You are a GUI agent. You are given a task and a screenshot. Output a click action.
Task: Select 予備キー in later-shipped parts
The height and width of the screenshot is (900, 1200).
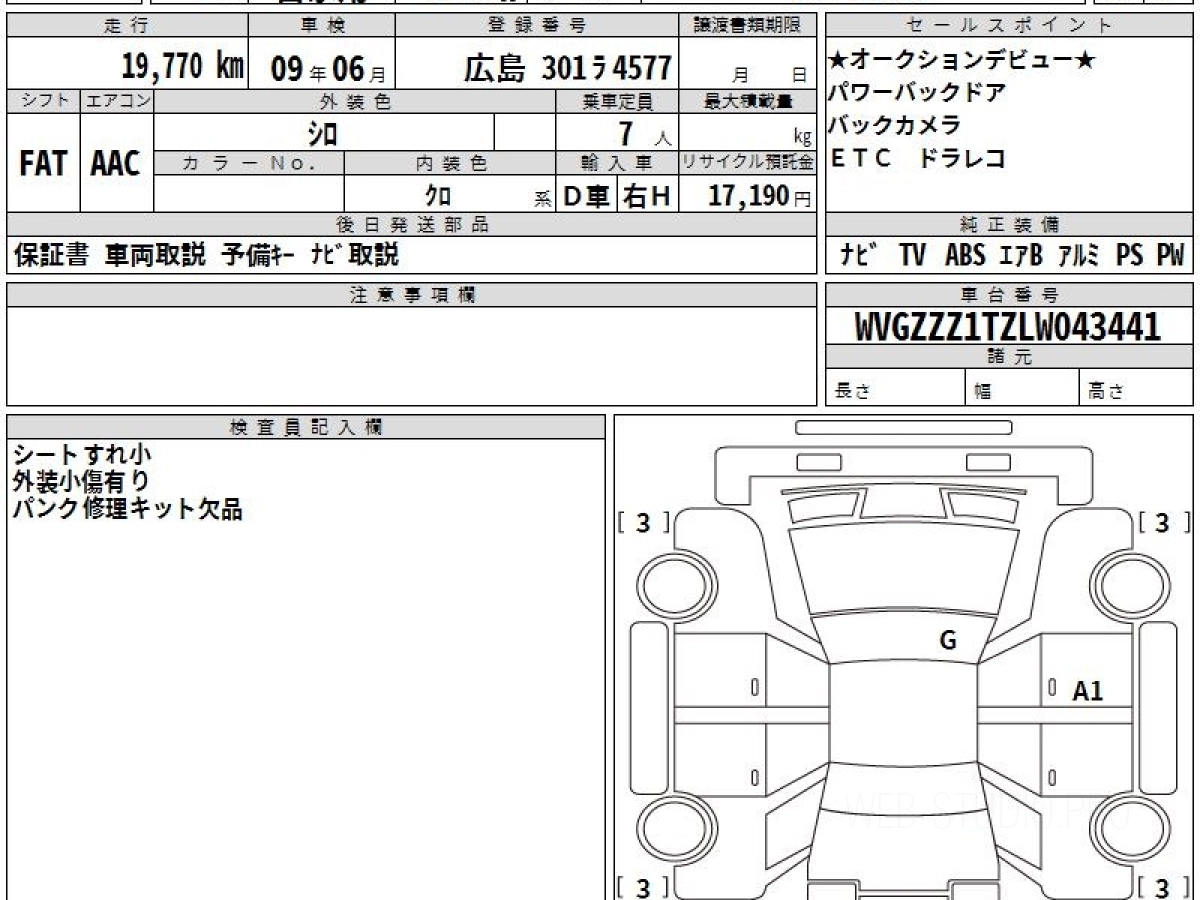pyautogui.click(x=257, y=255)
